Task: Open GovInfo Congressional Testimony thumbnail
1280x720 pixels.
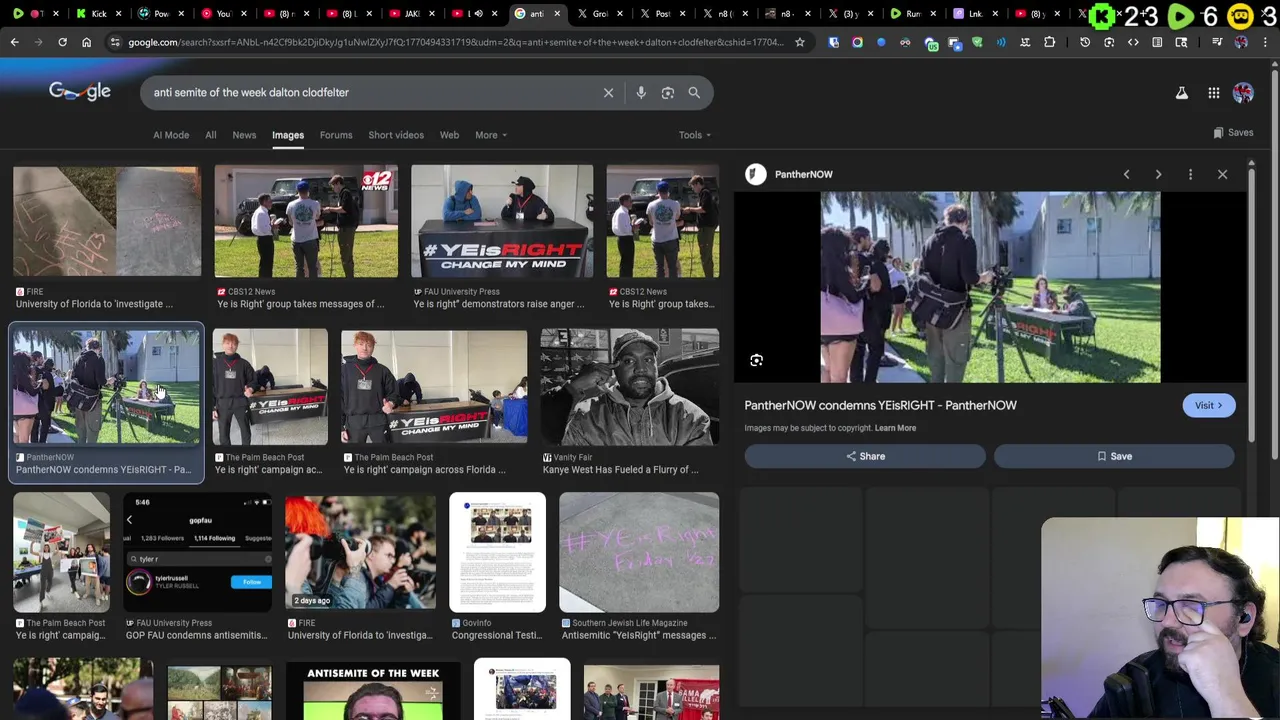Action: click(497, 551)
